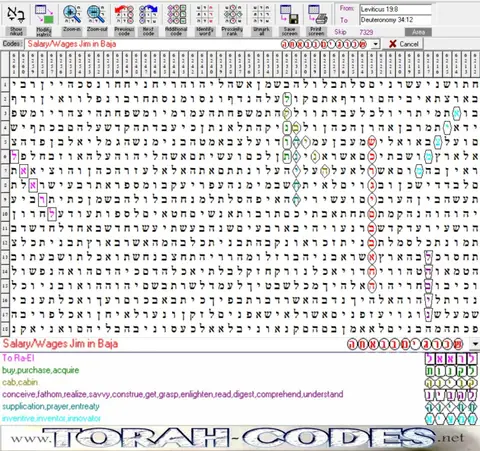Click the Unmark all icon
This screenshot has height=451, width=480.
pos(261,15)
